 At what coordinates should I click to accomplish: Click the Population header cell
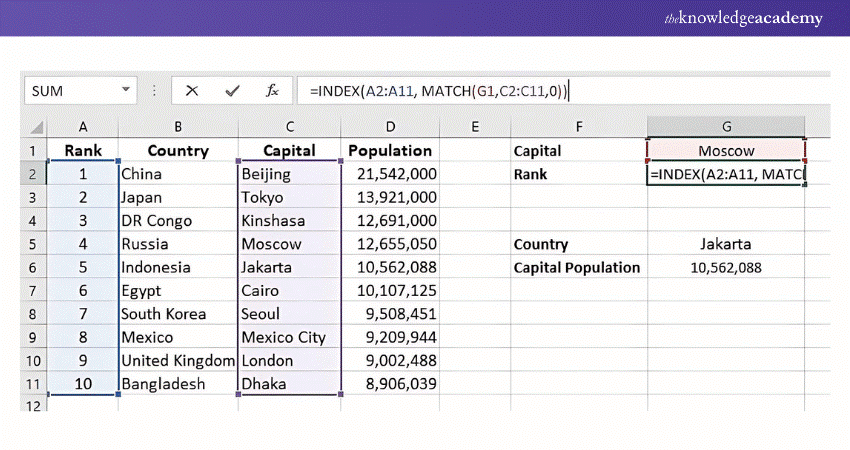(390, 151)
